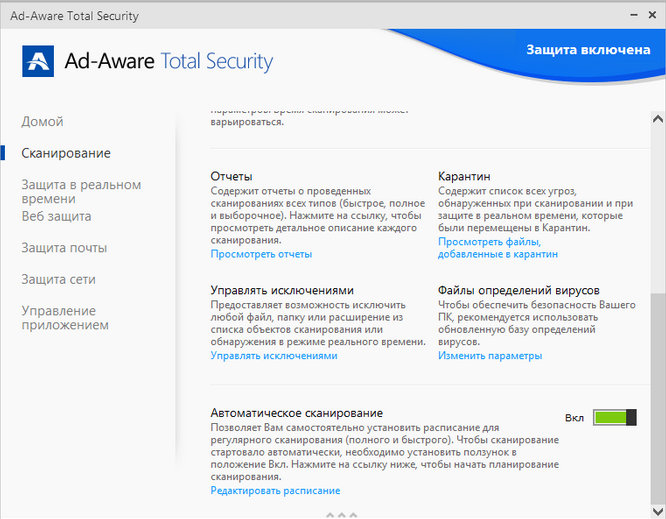Click the Карантин heading
Viewport: 666px width, 519px height.
coord(464,176)
